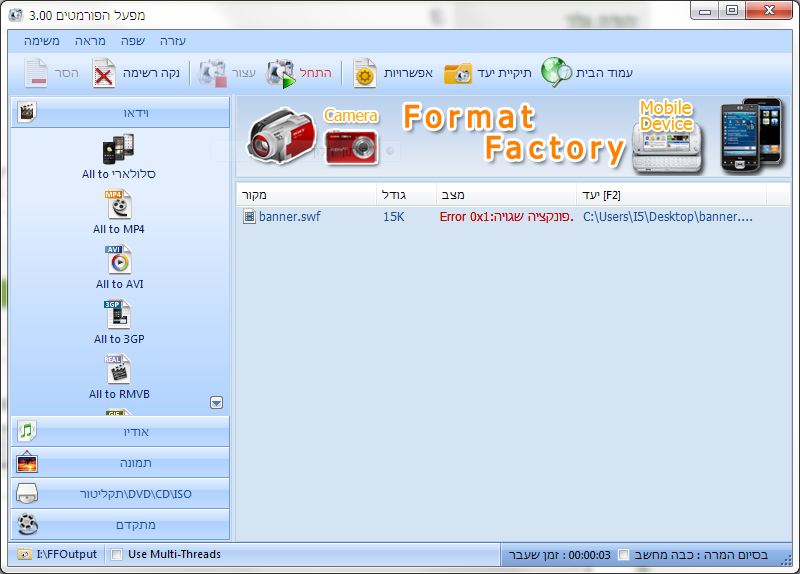Open Output Folder via the folder icon
Viewport: 800px width, 574px height.
point(458,73)
